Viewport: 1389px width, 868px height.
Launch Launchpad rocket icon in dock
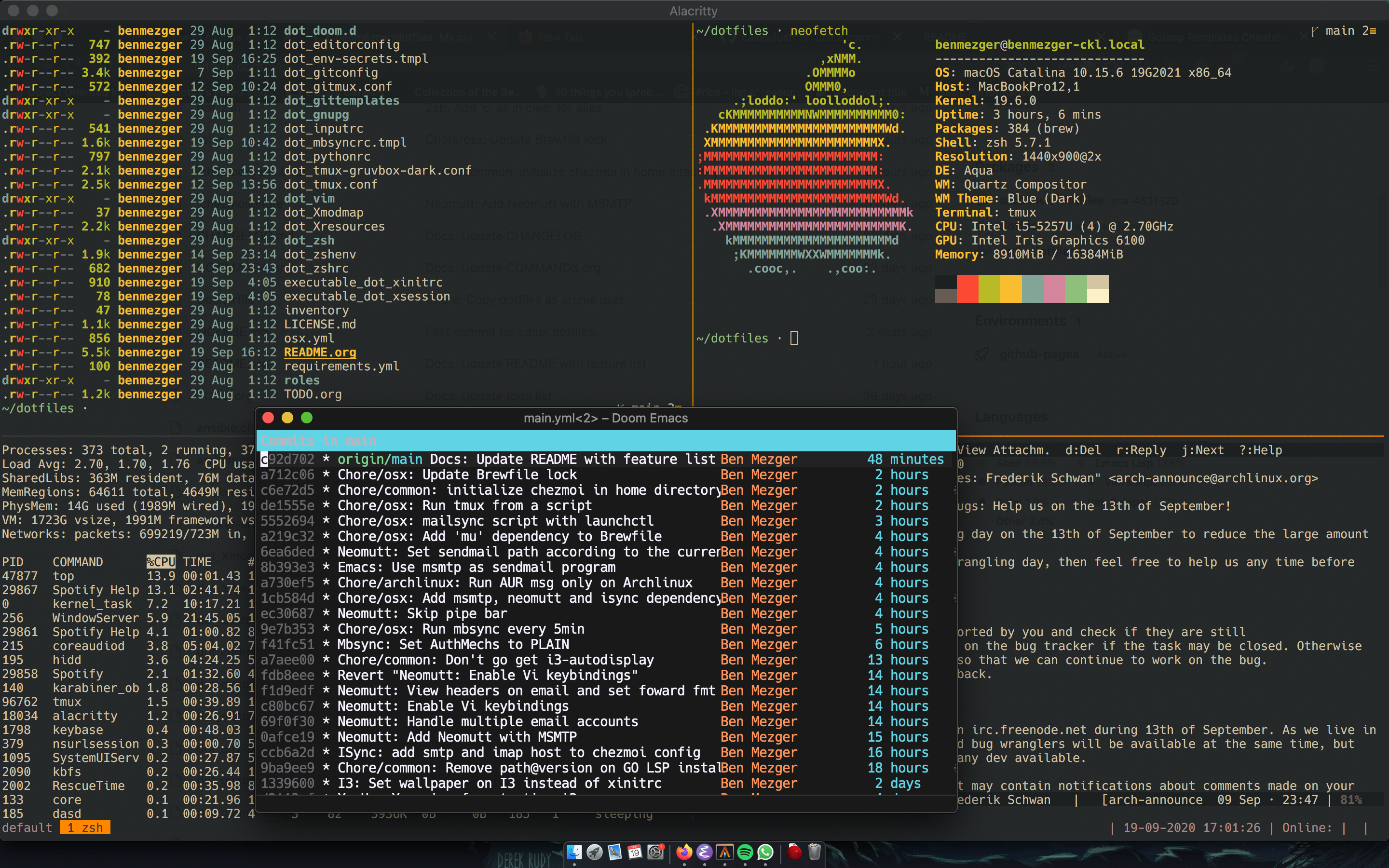point(595,853)
